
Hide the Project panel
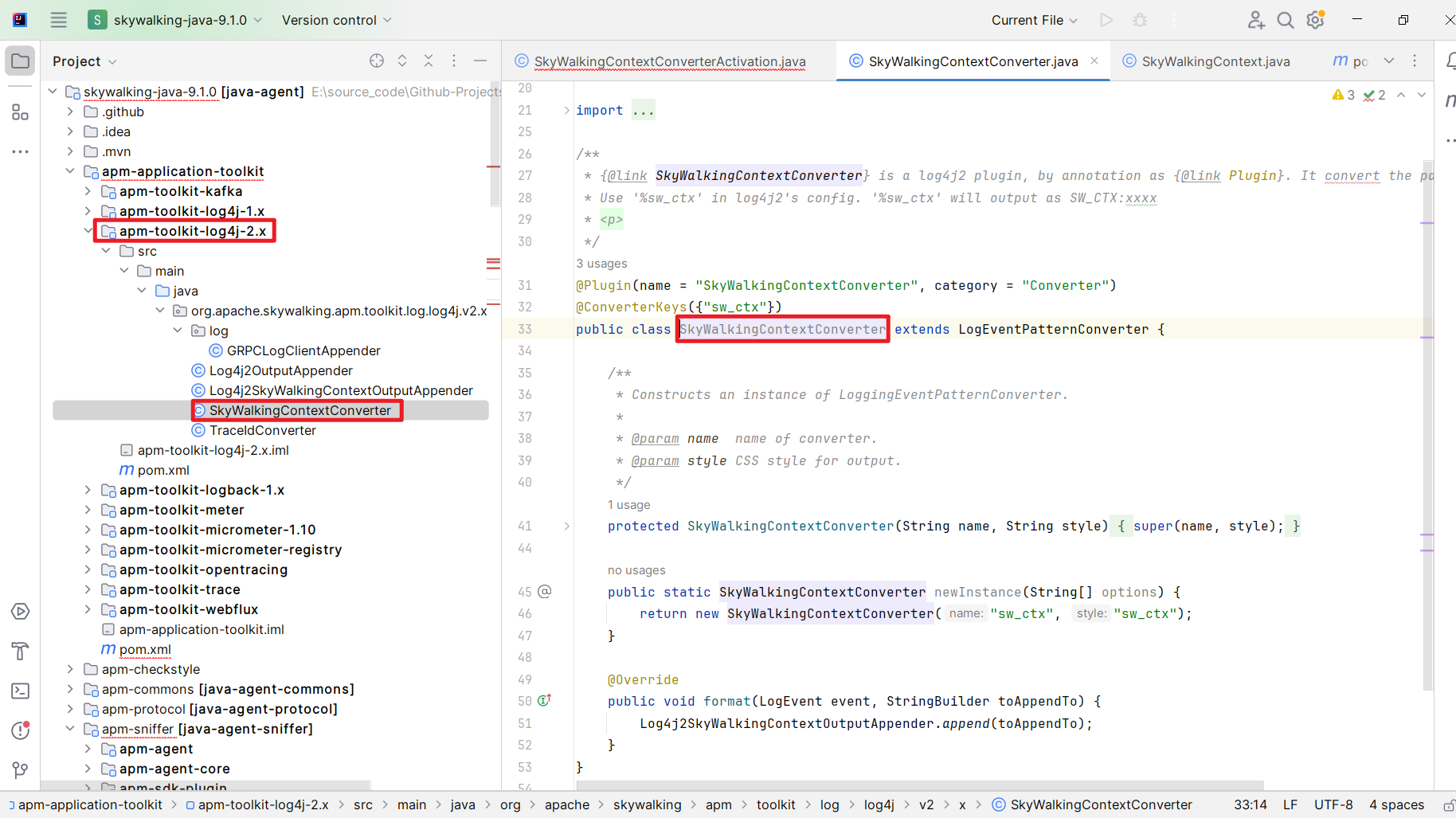(x=480, y=61)
